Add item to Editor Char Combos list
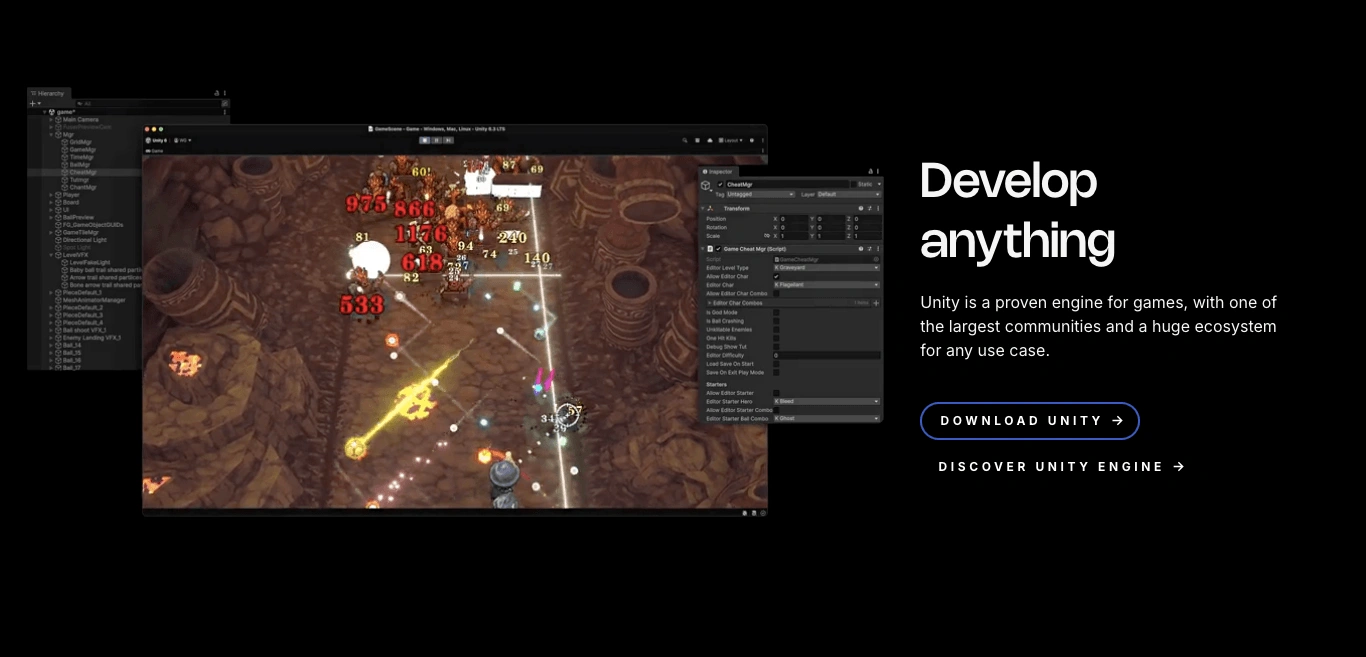 click(x=876, y=303)
